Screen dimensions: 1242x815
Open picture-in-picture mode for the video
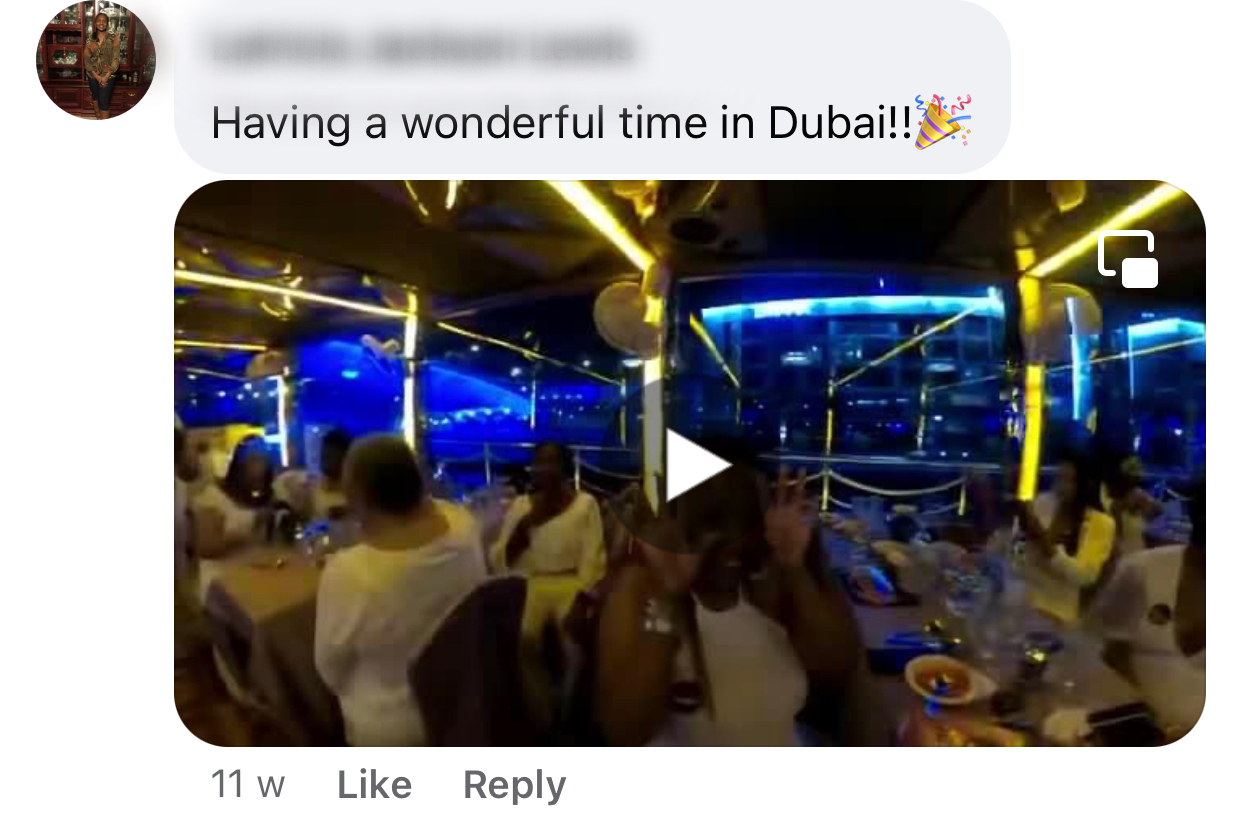click(x=1128, y=260)
